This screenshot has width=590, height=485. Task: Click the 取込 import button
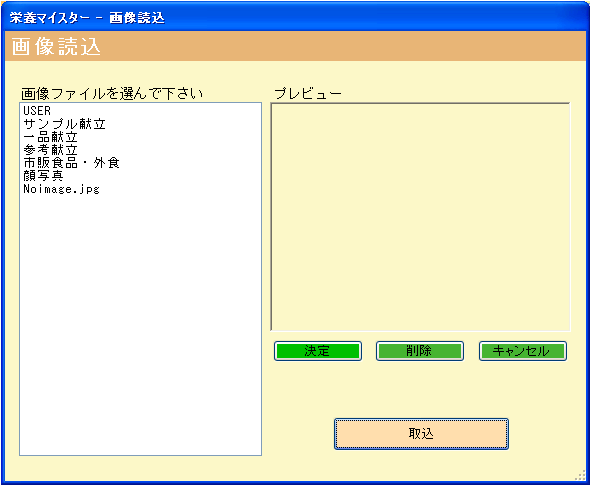(421, 434)
